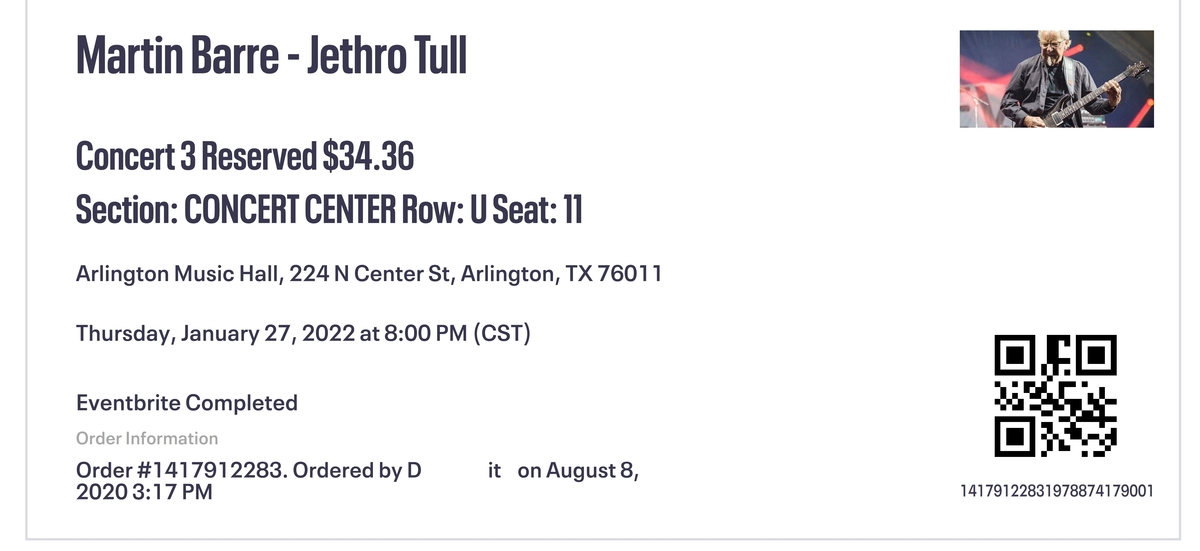Viewport: 1200px width, 551px height.
Task: Click the Arlington Music Hall address text
Action: [369, 274]
